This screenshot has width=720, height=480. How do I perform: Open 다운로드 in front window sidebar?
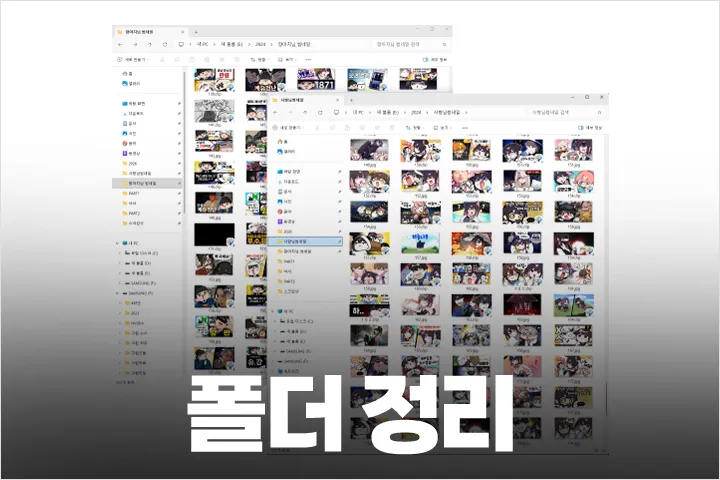288,182
